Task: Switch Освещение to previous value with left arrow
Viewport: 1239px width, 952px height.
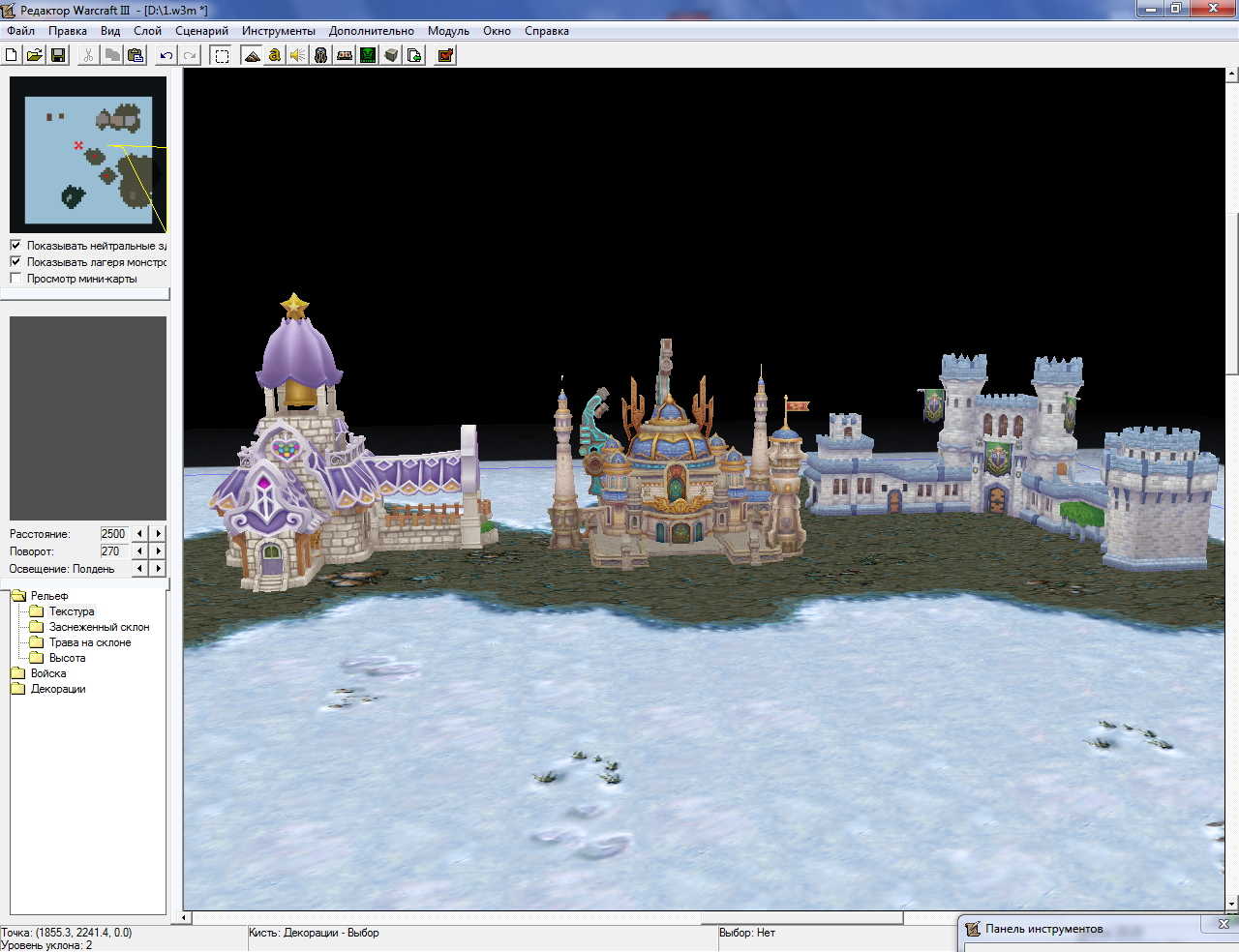Action: (140, 569)
